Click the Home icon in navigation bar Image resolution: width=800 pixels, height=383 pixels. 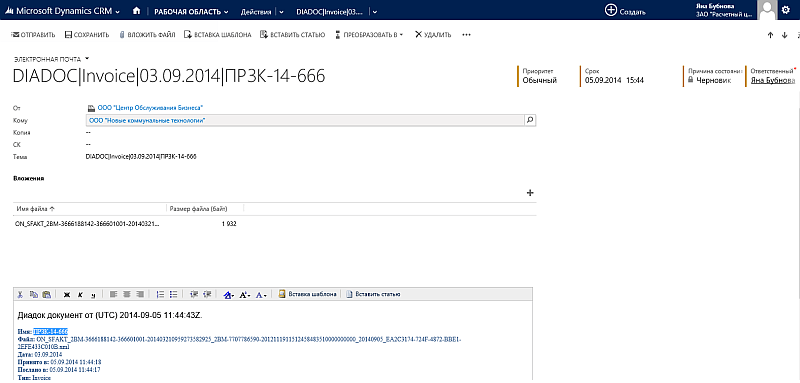136,11
